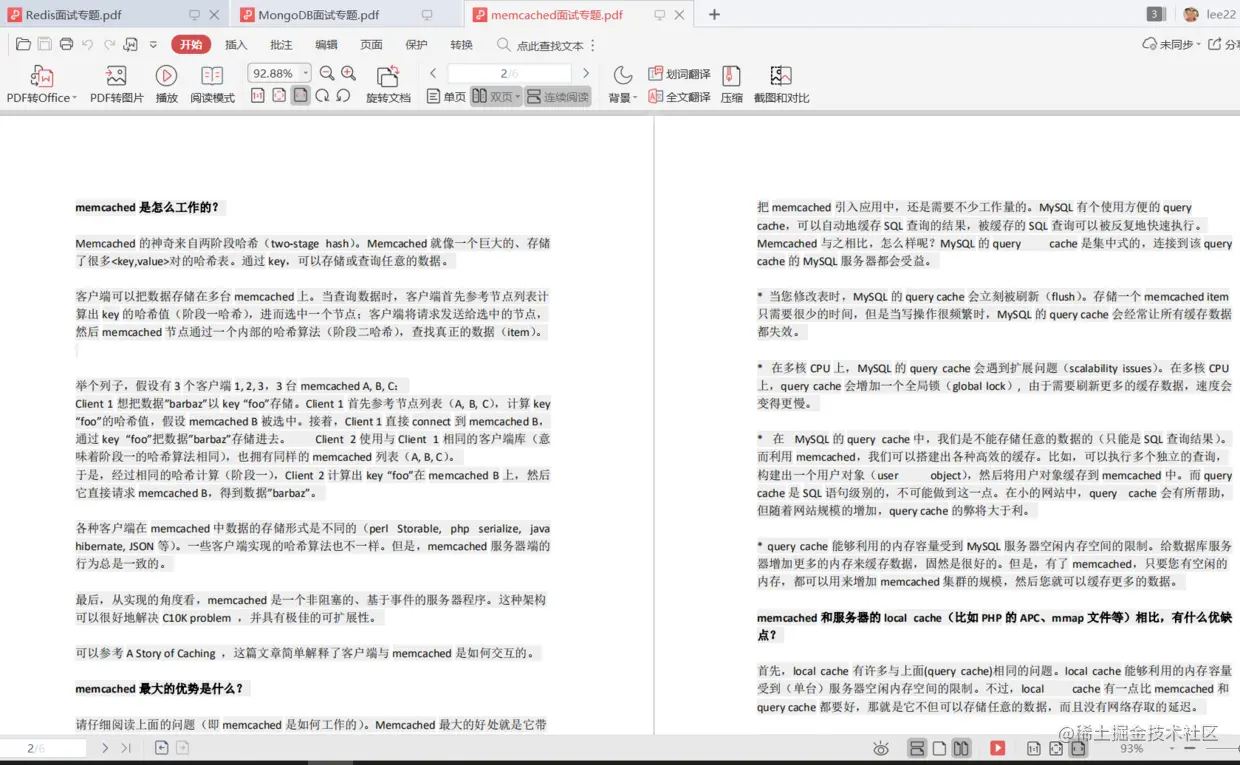Toggle 单页 single page view
The width and height of the screenshot is (1240, 765).
(x=446, y=97)
